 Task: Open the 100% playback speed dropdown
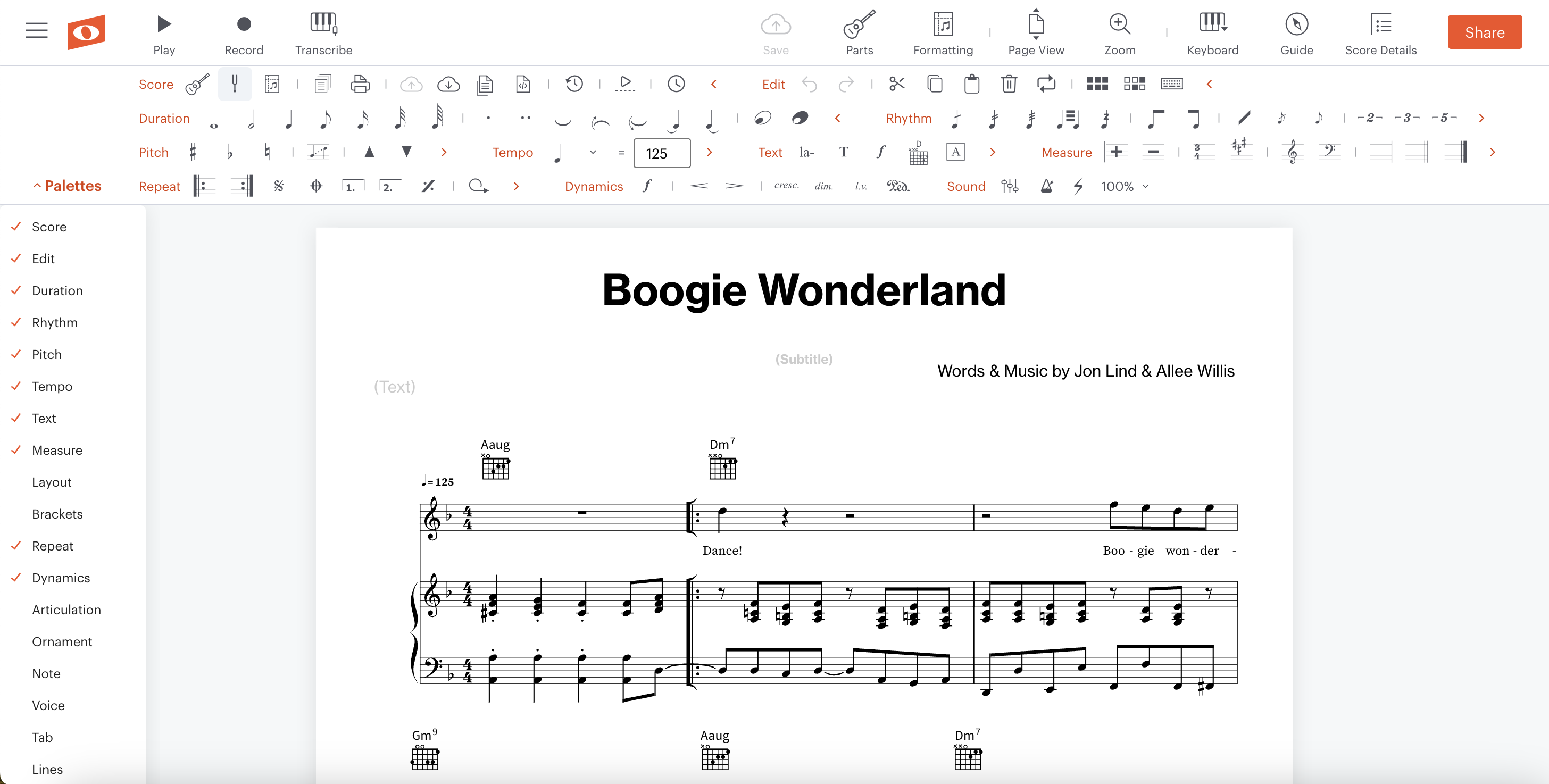pos(1125,186)
